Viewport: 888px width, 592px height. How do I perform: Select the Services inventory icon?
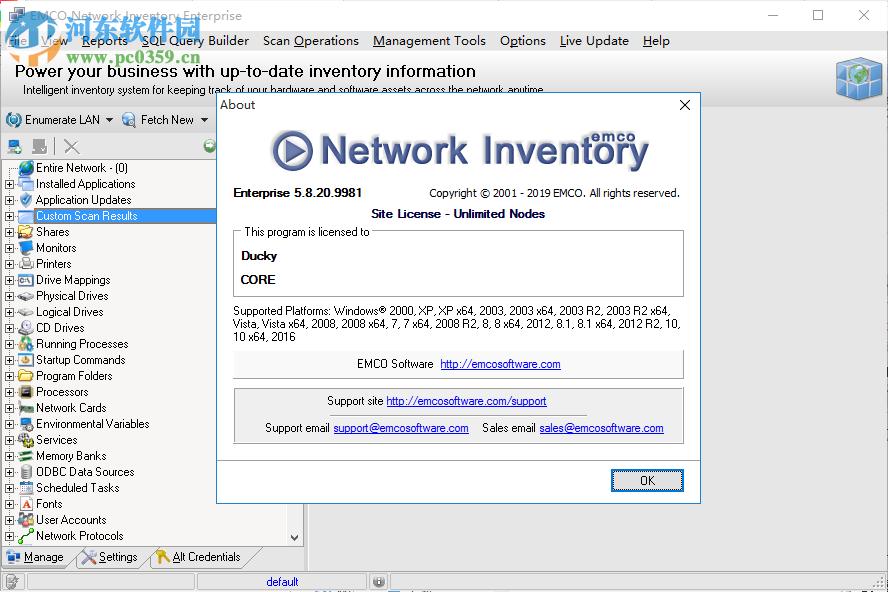click(26, 439)
